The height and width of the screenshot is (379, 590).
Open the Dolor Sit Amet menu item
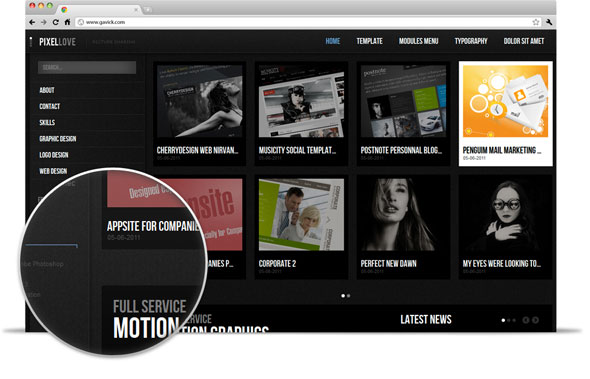point(524,41)
